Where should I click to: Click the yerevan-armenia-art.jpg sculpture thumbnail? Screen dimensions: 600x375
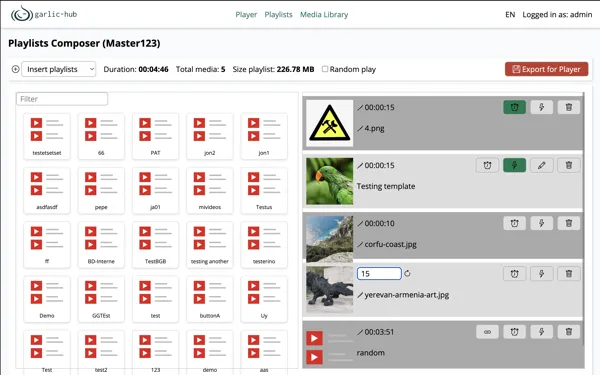(x=329, y=290)
